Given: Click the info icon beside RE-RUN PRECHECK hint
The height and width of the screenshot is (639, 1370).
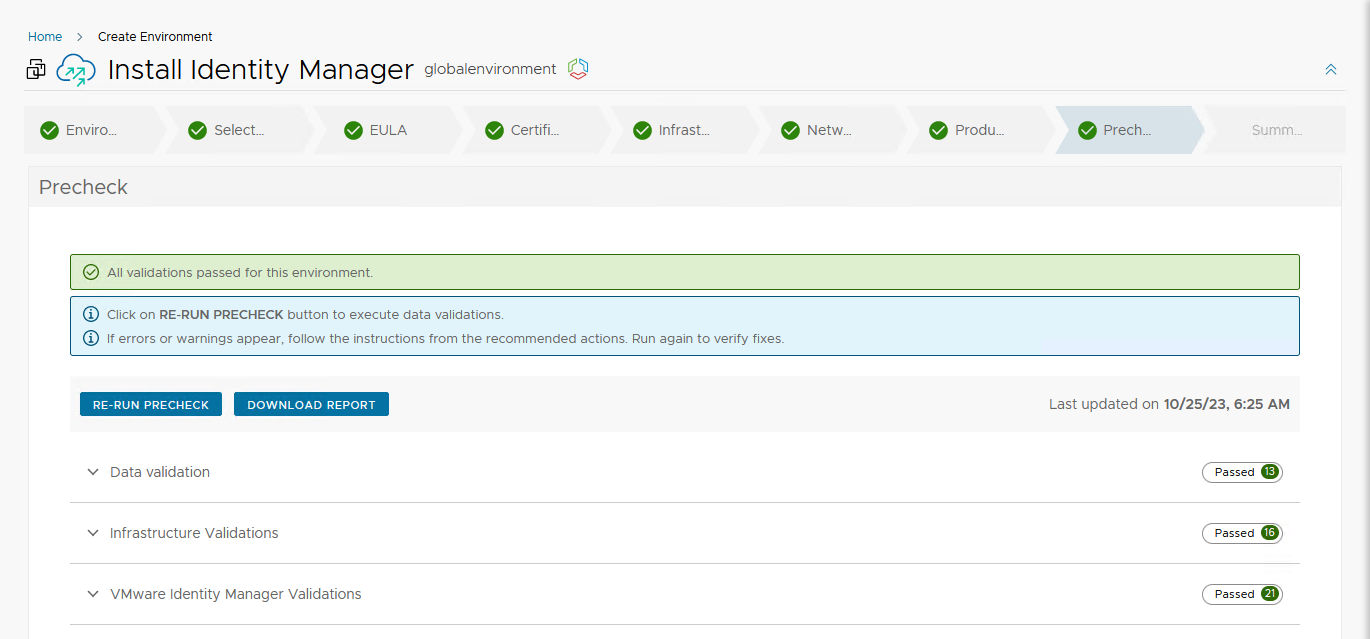Looking at the screenshot, I should coord(91,314).
